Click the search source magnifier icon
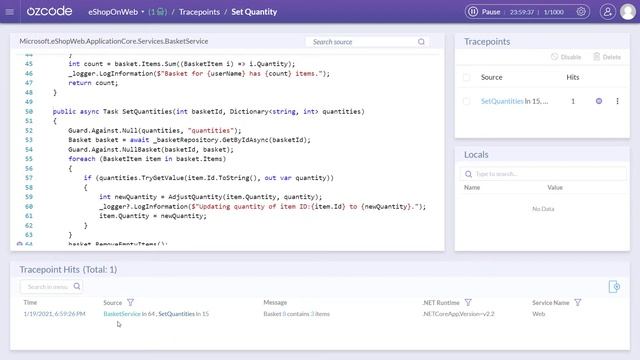 421,42
